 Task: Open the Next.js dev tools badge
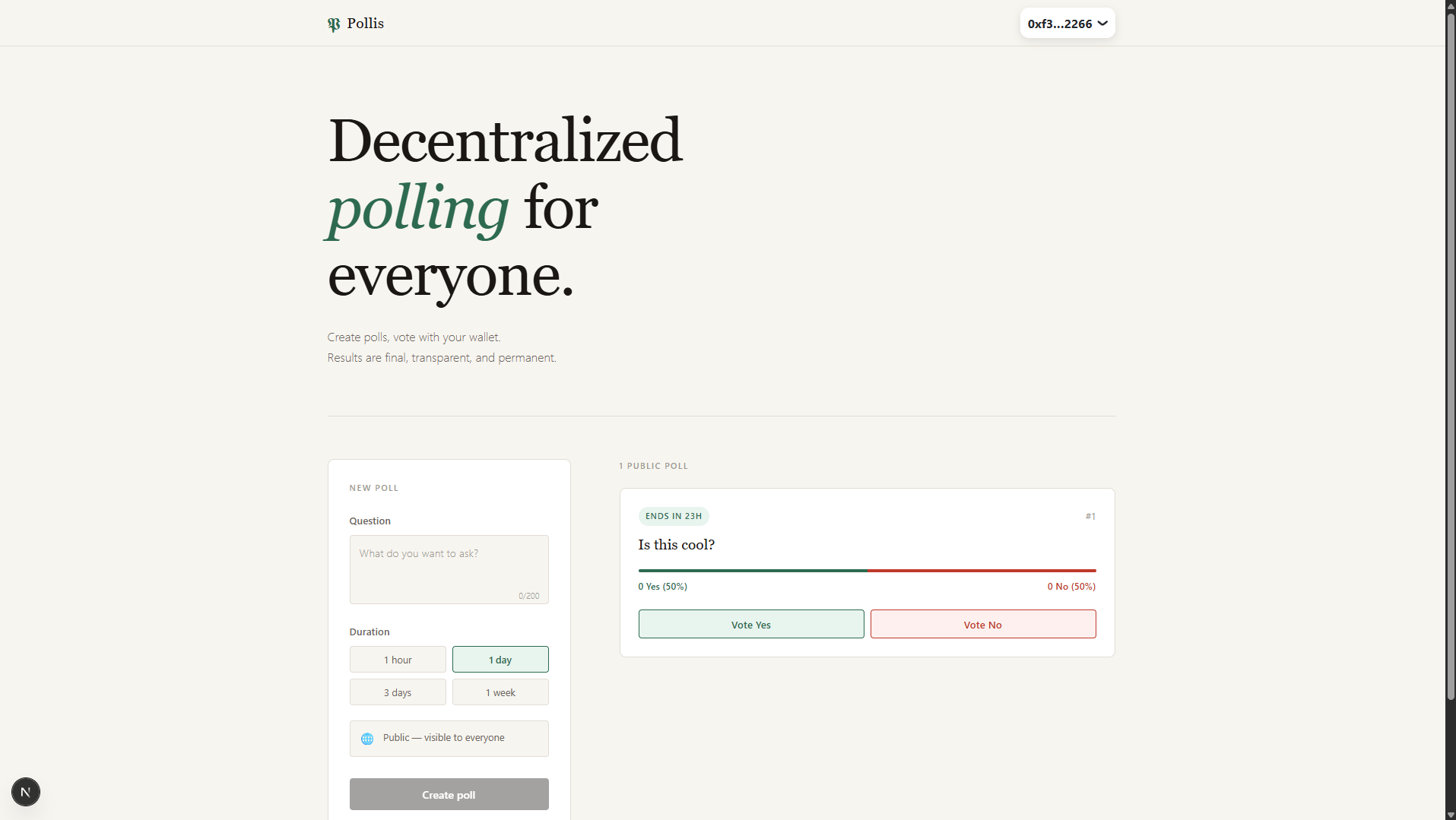tap(26, 792)
